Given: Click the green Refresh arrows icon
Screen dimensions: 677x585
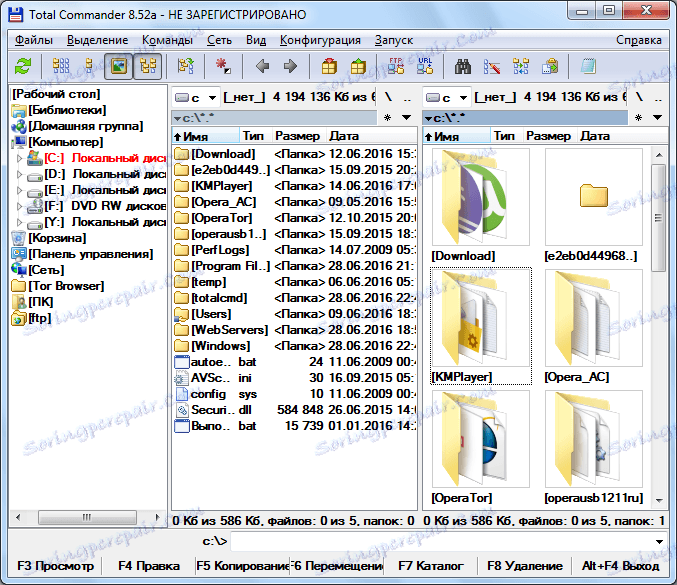Looking at the screenshot, I should [x=23, y=66].
